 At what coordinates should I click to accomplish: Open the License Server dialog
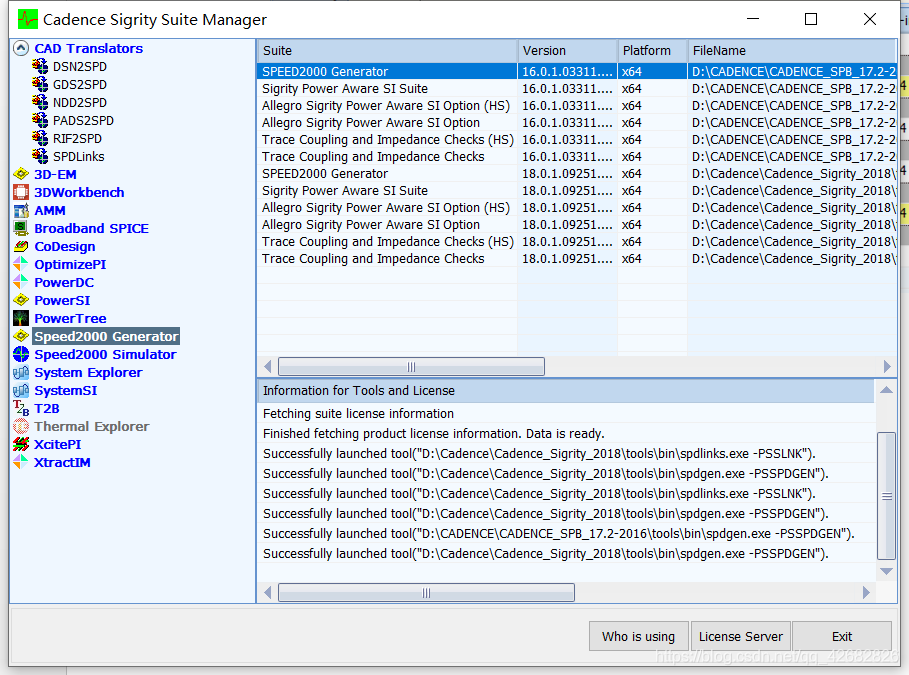click(740, 636)
